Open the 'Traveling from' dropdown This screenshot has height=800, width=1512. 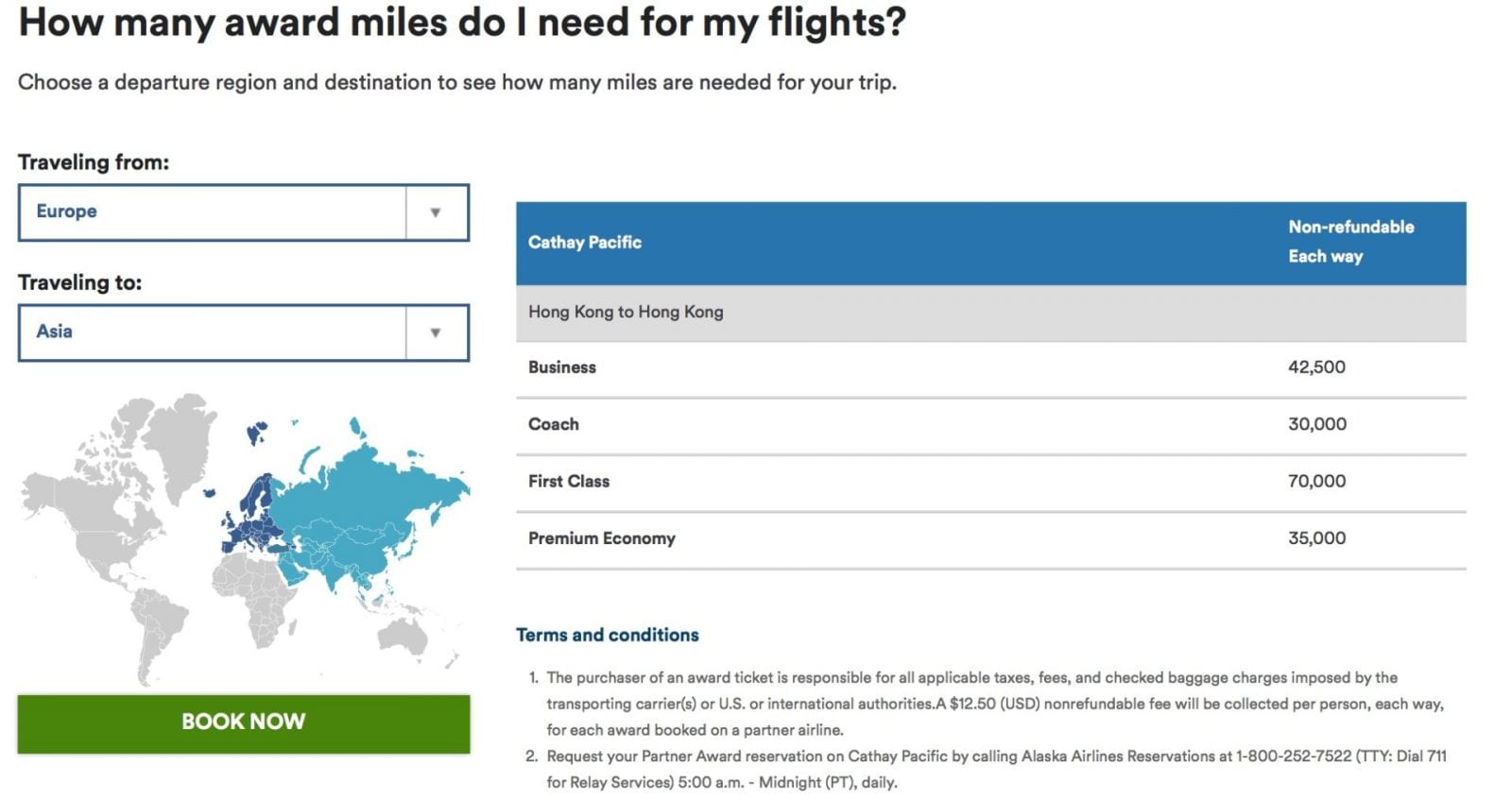tap(243, 213)
